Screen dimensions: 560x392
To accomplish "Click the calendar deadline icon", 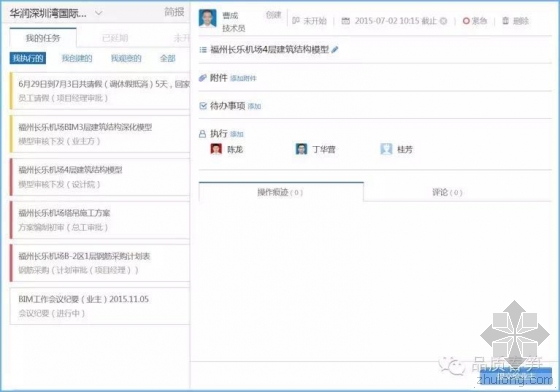I will [345, 21].
